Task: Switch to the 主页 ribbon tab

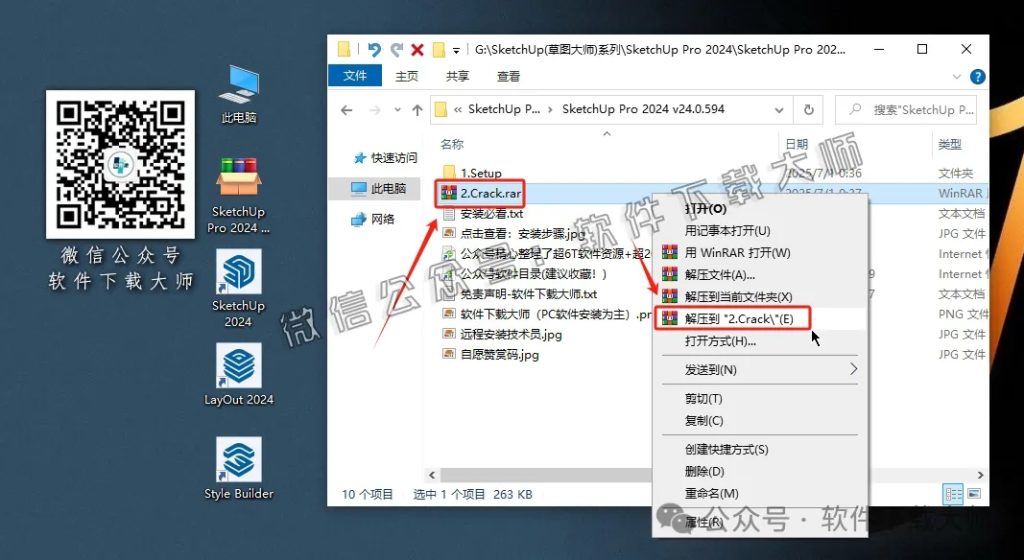Action: coord(406,76)
